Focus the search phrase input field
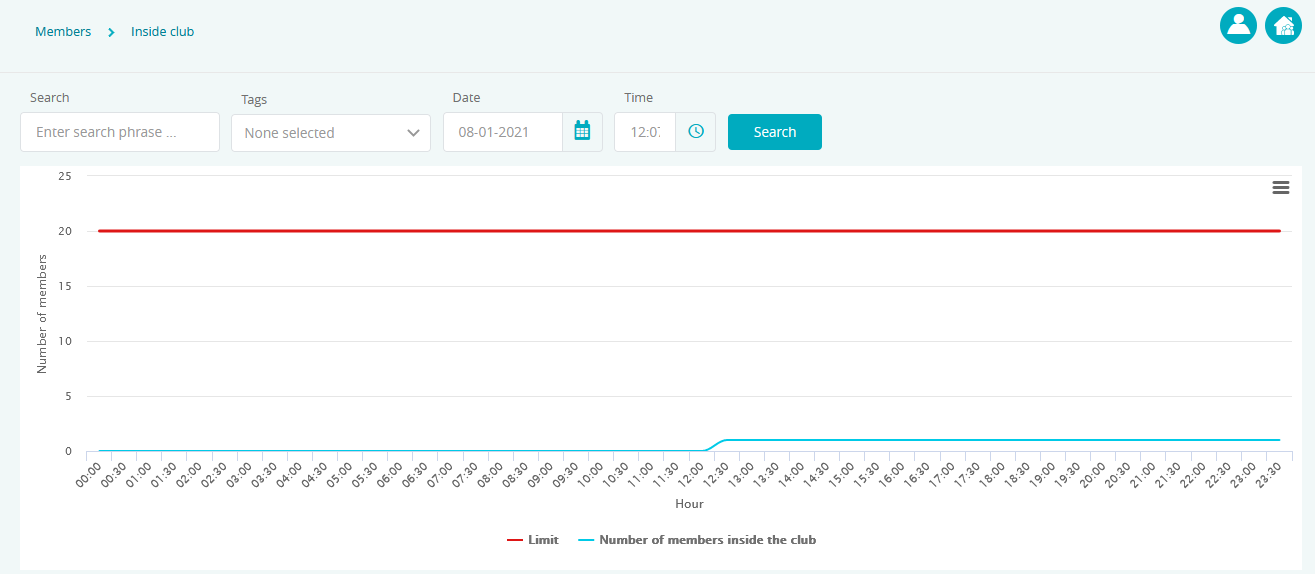 point(120,132)
